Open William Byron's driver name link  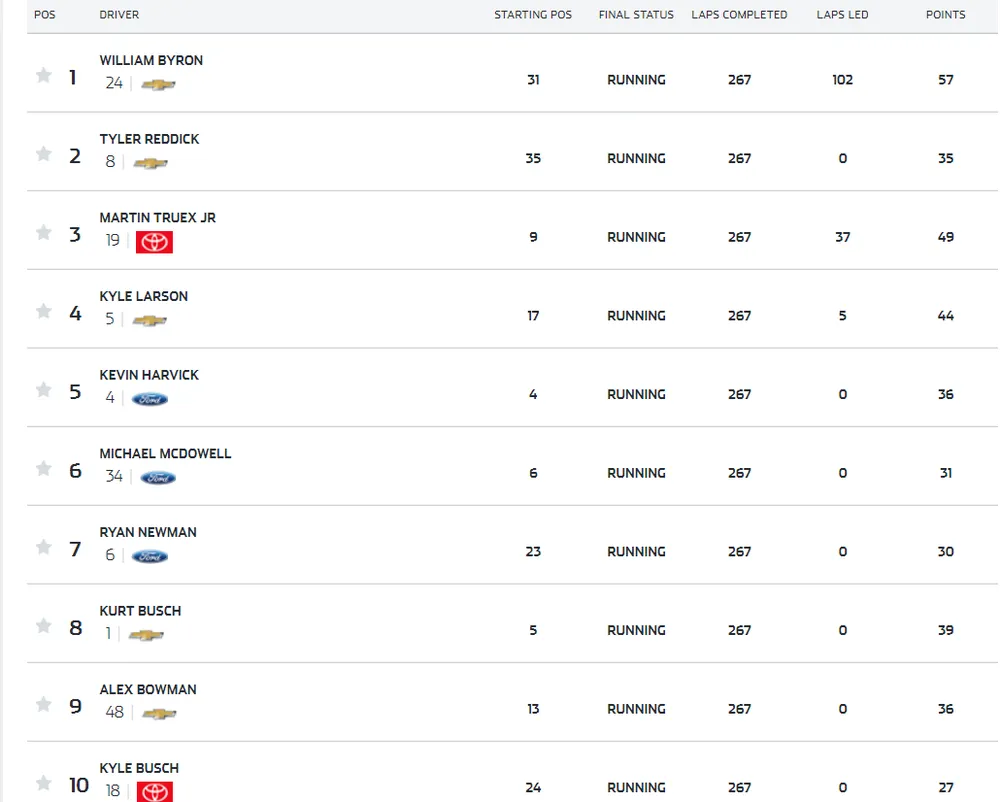point(151,60)
